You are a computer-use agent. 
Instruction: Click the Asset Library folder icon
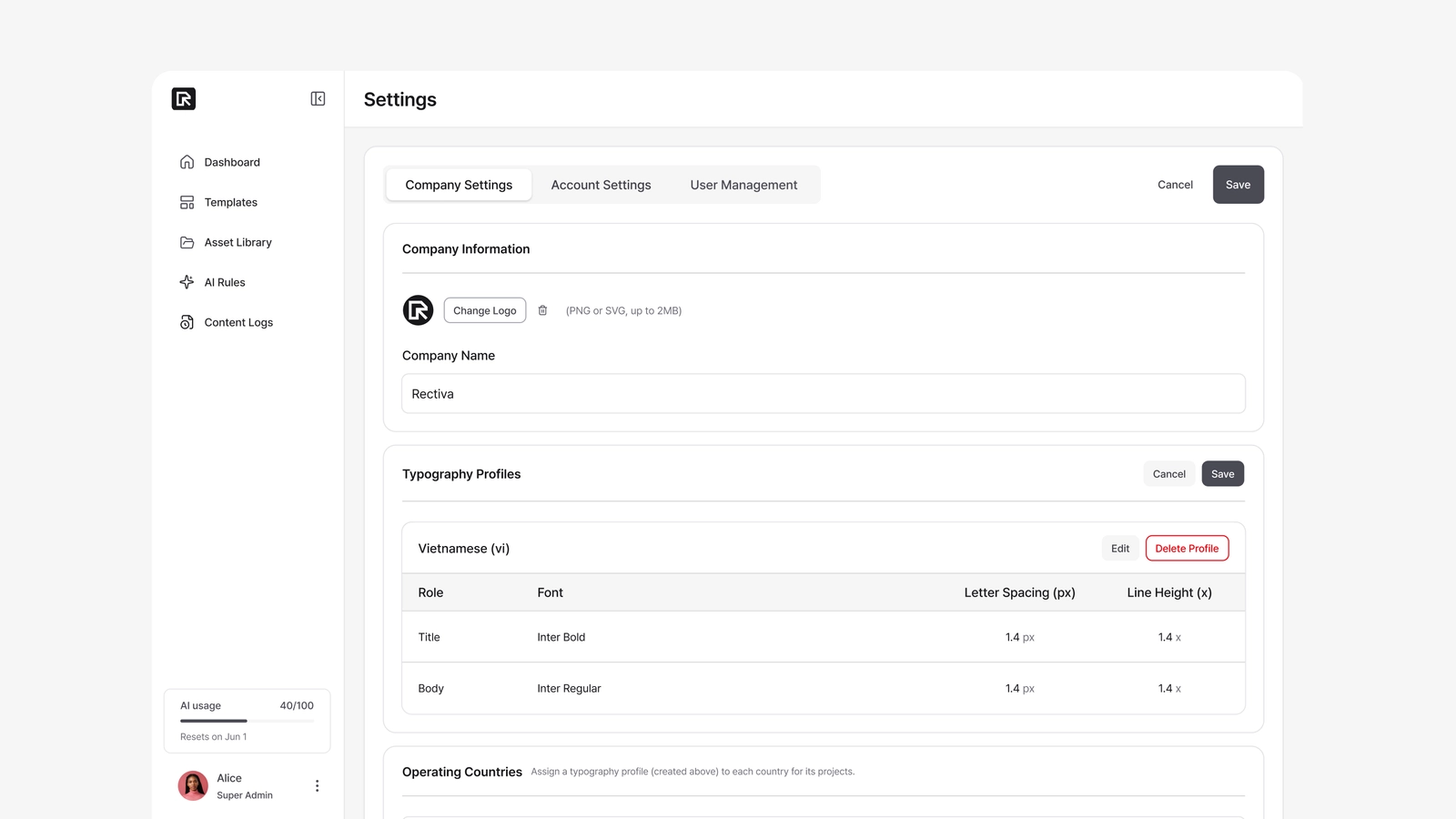point(187,242)
